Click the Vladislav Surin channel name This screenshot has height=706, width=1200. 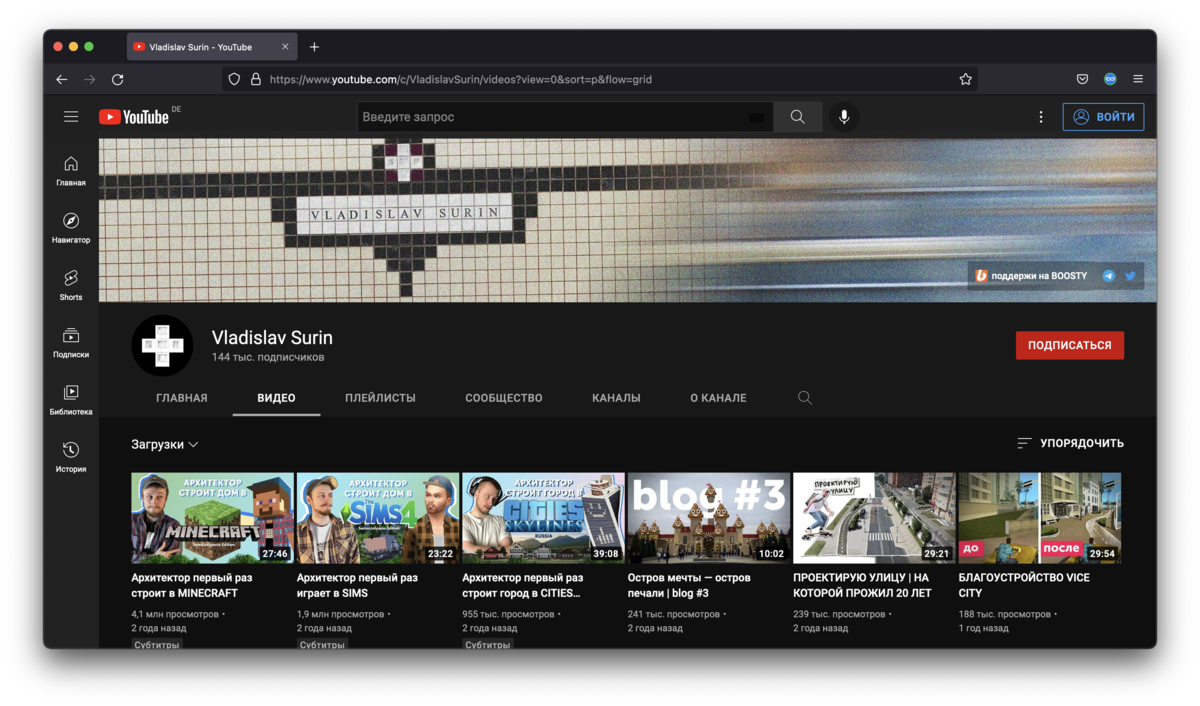point(272,338)
